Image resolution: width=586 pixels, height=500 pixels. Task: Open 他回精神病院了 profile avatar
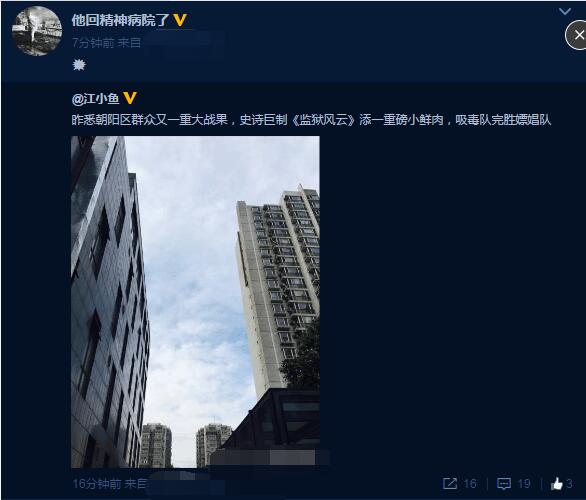(x=37, y=31)
